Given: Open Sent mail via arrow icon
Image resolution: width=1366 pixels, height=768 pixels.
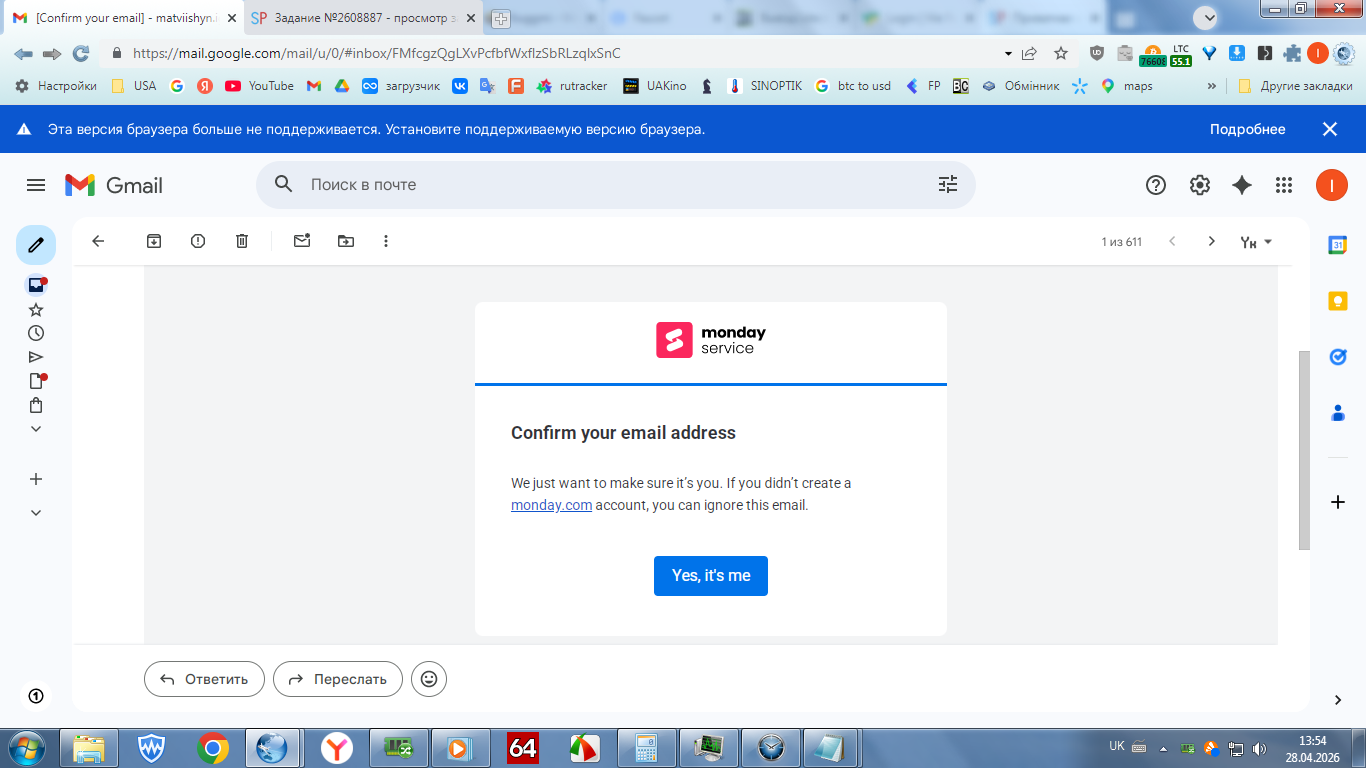Looking at the screenshot, I should pos(36,357).
